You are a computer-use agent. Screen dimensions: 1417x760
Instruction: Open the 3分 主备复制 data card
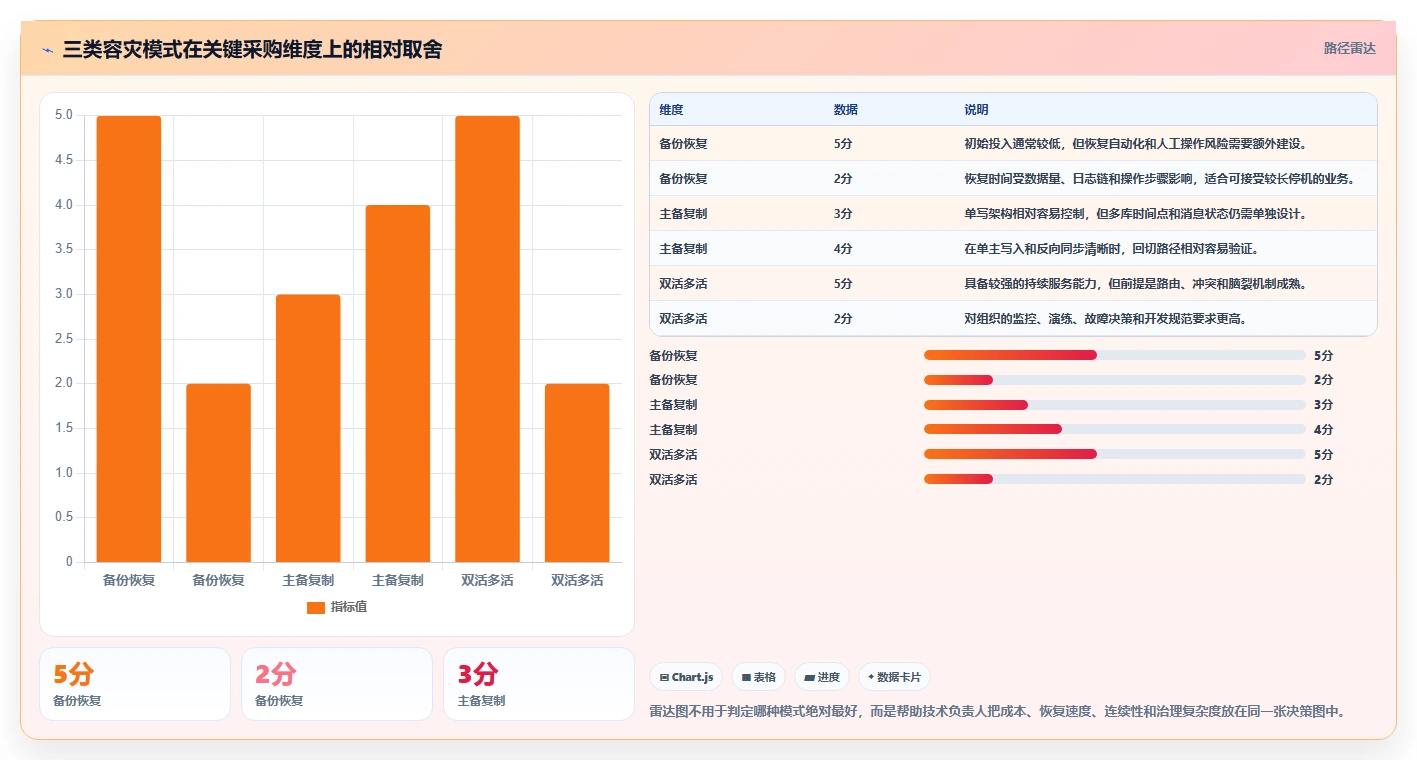(539, 684)
